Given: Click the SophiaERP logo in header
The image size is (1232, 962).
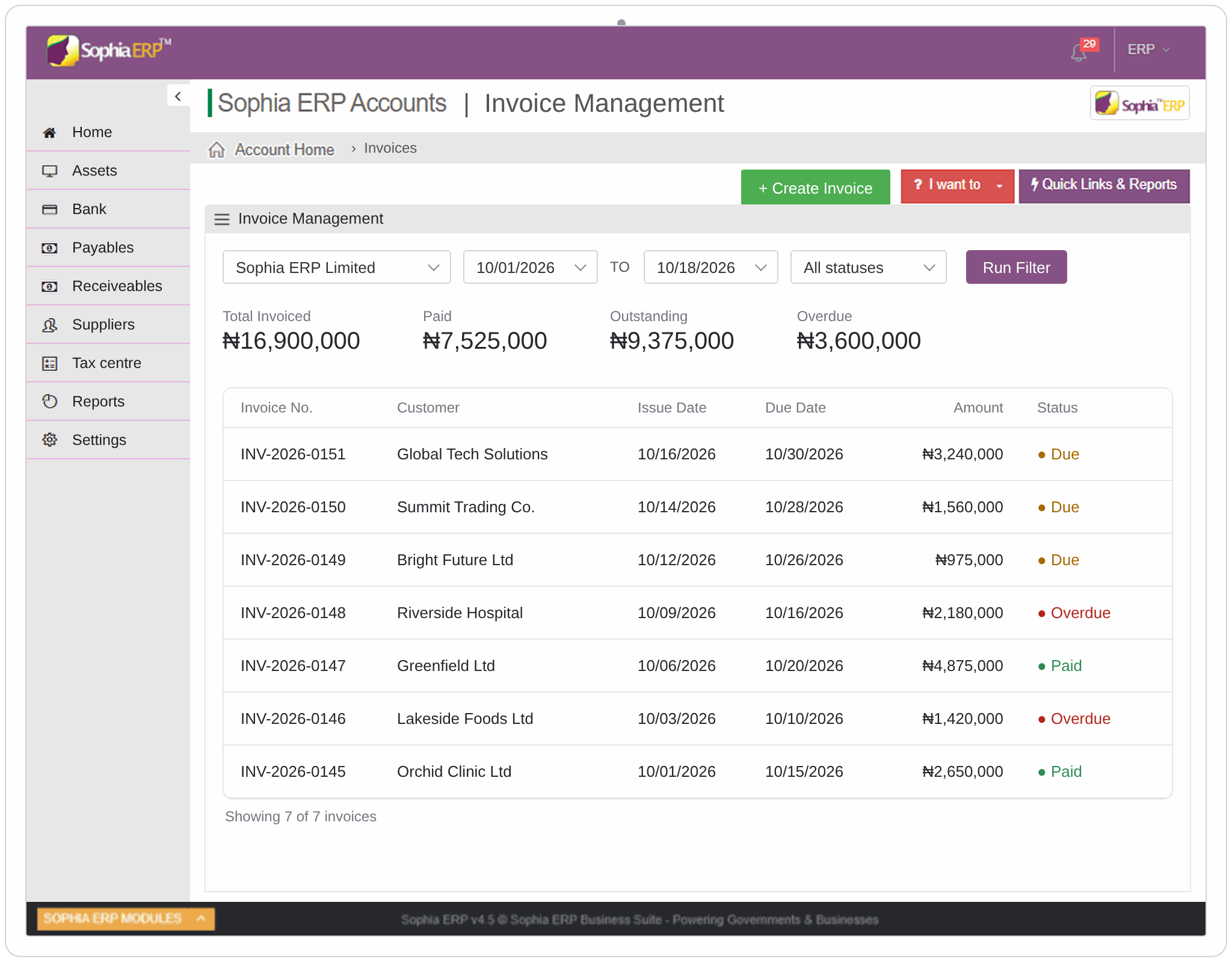Looking at the screenshot, I should tap(109, 51).
